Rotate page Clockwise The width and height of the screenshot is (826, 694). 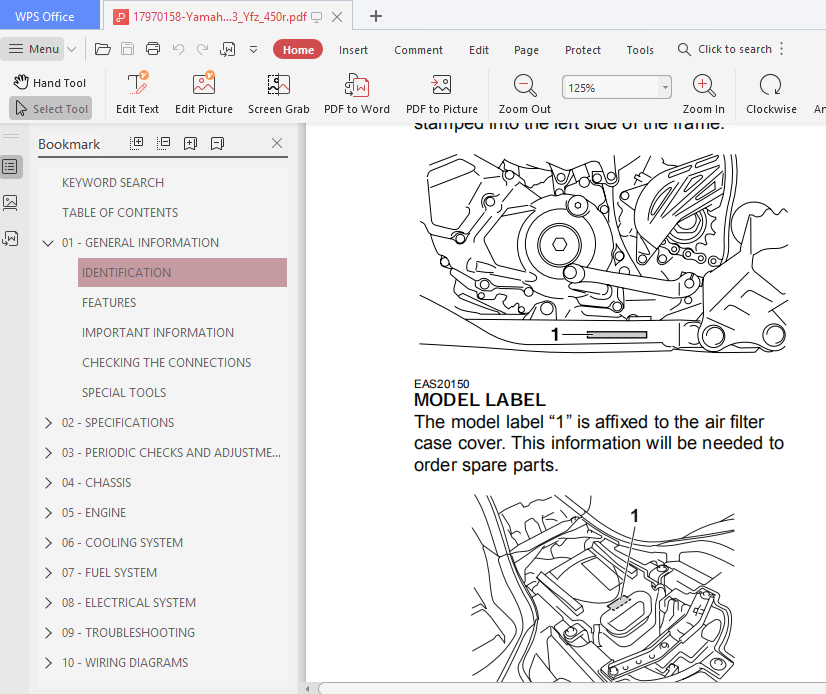pyautogui.click(x=771, y=93)
